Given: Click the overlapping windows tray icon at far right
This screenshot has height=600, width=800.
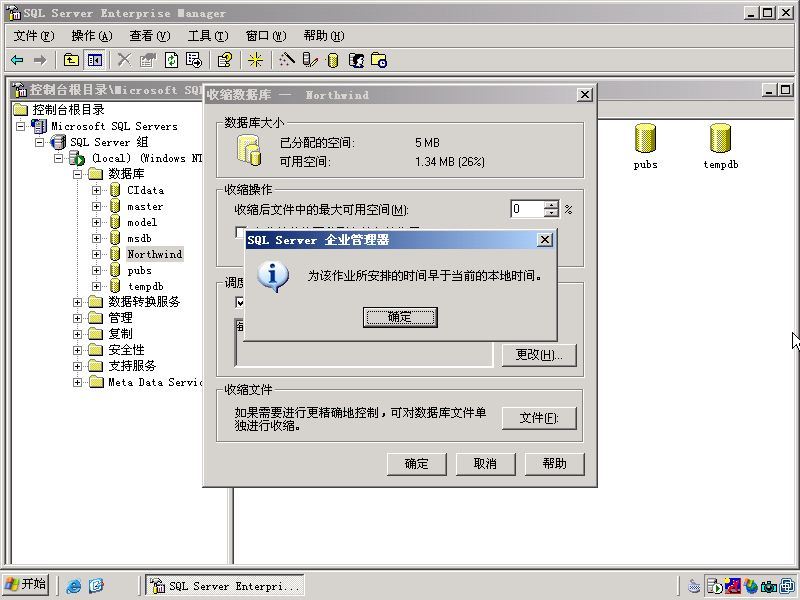Looking at the screenshot, I should [787, 586].
